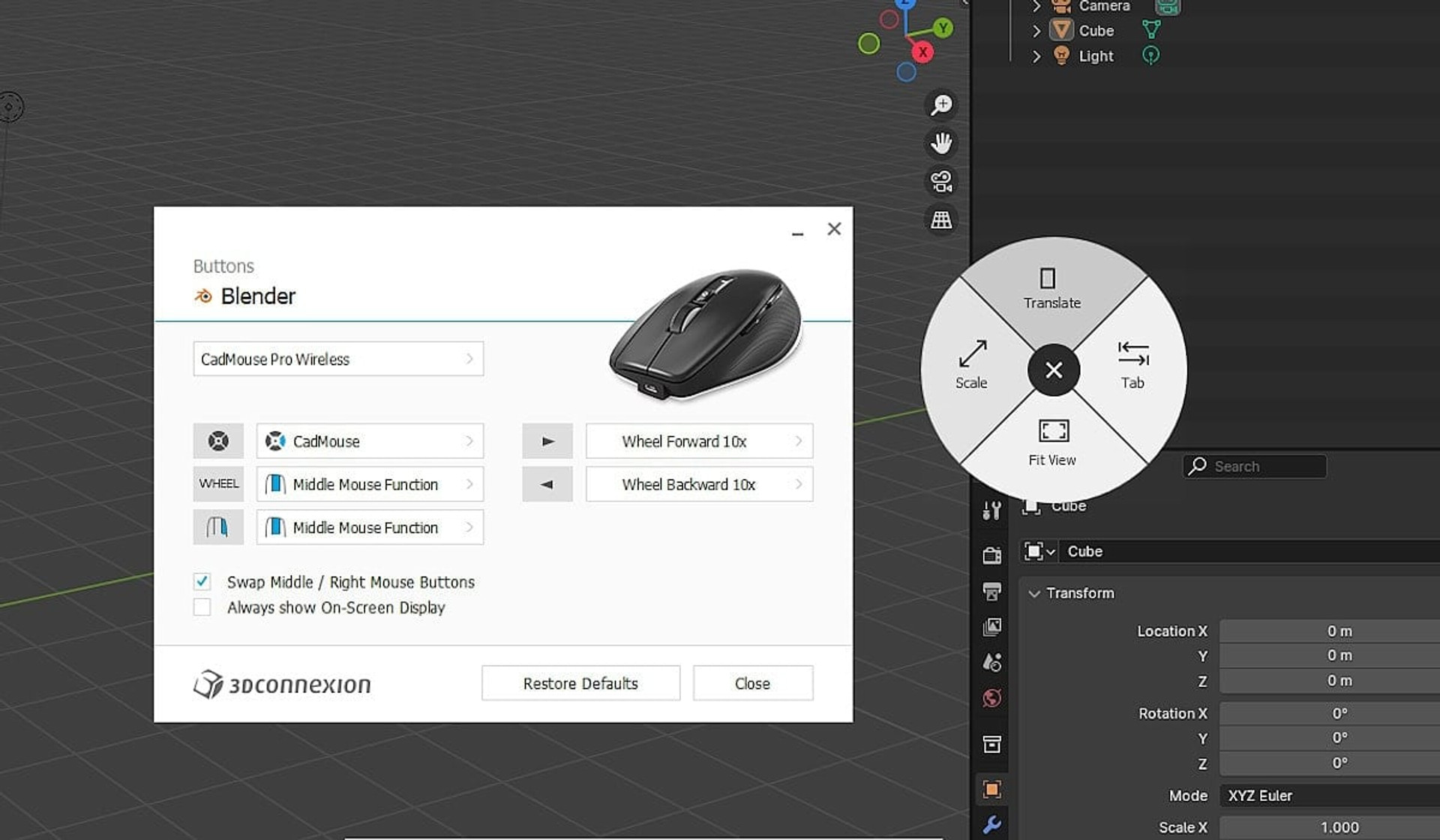Switch perspective/orthographic grid icon

pos(941,220)
